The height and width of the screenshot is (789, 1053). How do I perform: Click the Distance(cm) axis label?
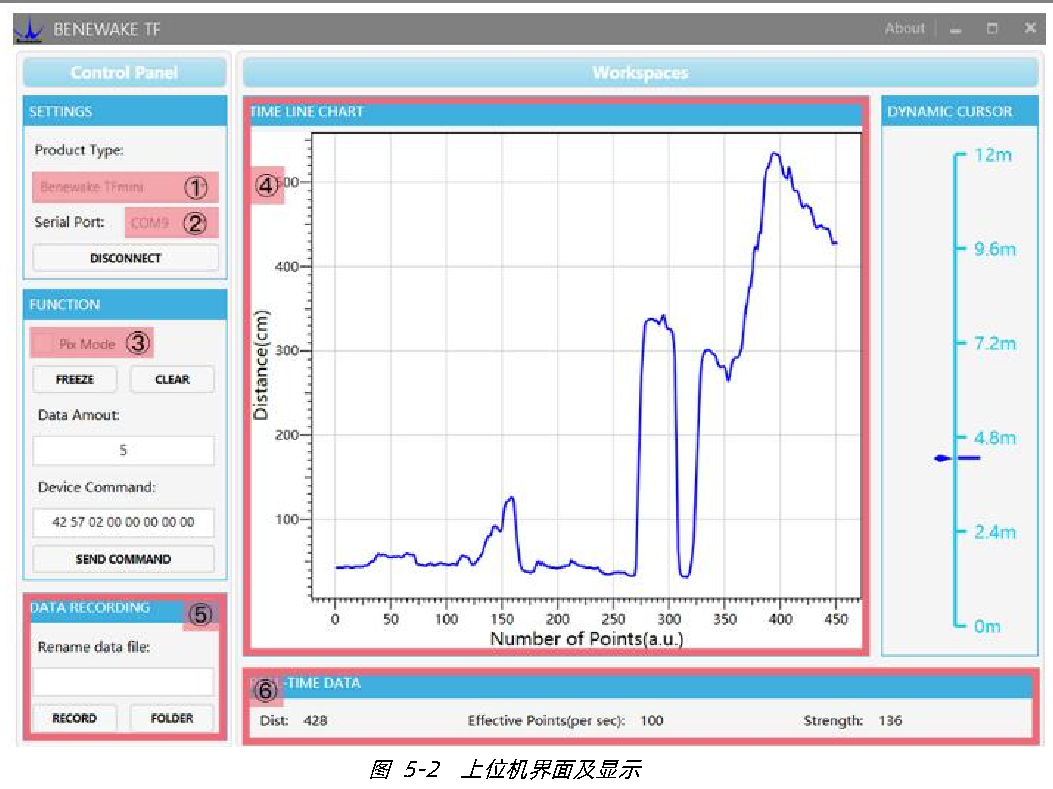pyautogui.click(x=261, y=365)
